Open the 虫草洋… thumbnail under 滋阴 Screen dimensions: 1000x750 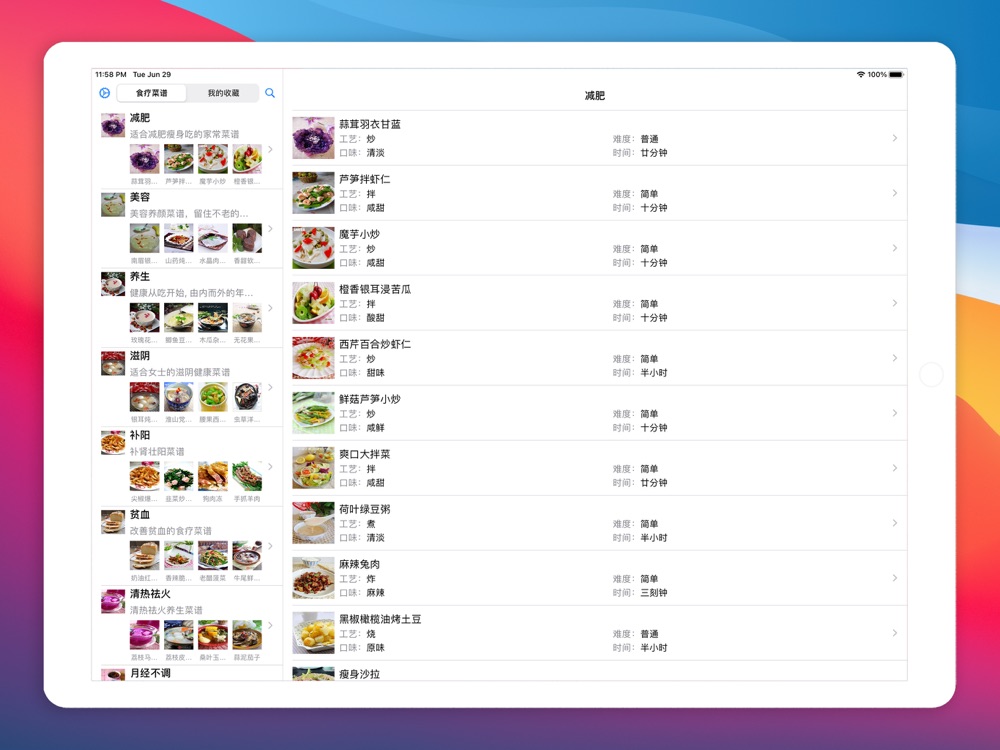pyautogui.click(x=247, y=397)
